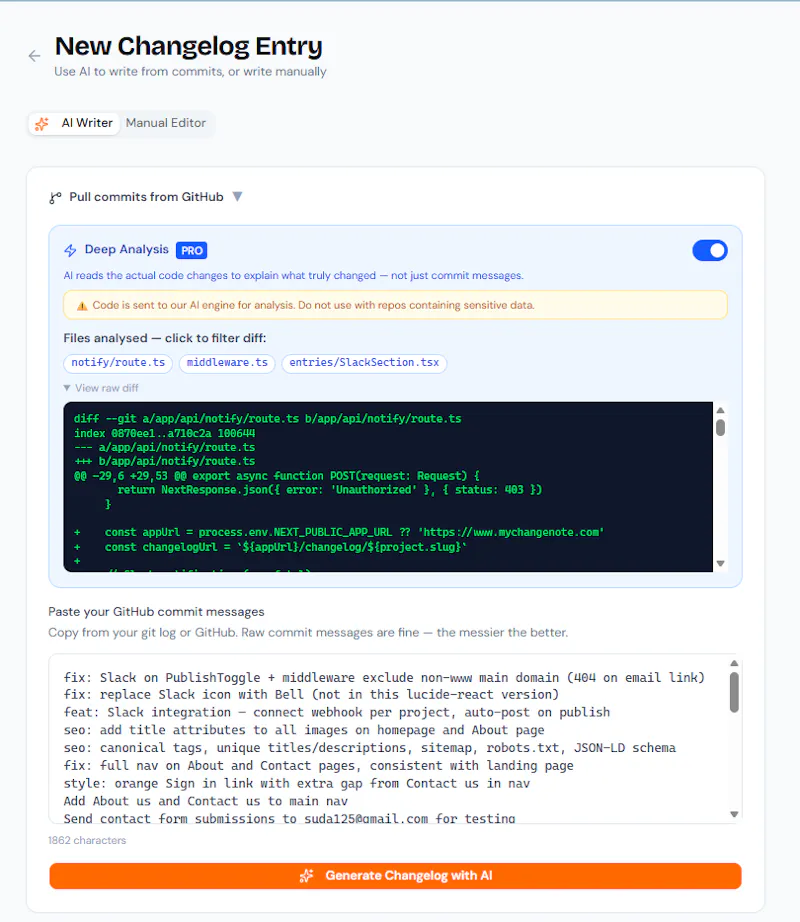
Task: Click the AI Writer sparkle icon
Action: pos(42,123)
